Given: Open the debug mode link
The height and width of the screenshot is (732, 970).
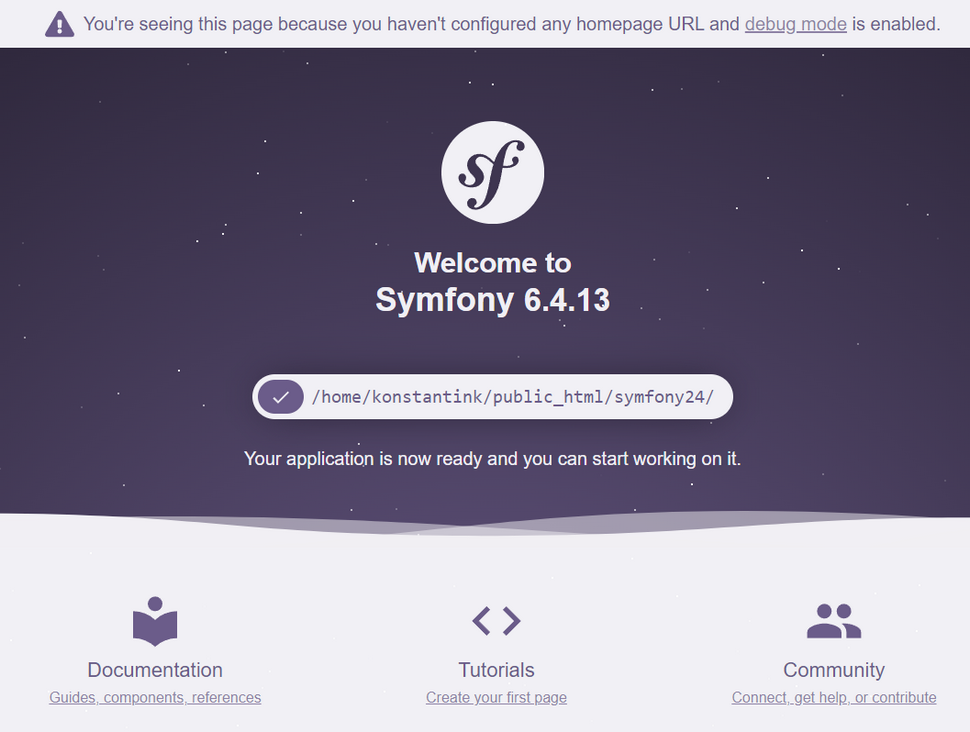Looking at the screenshot, I should [796, 24].
